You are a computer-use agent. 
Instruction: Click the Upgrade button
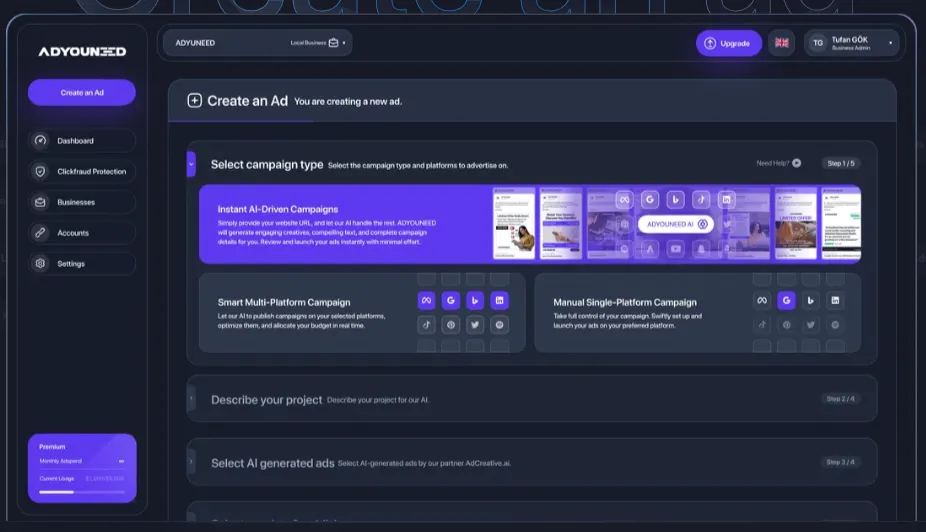click(x=729, y=43)
